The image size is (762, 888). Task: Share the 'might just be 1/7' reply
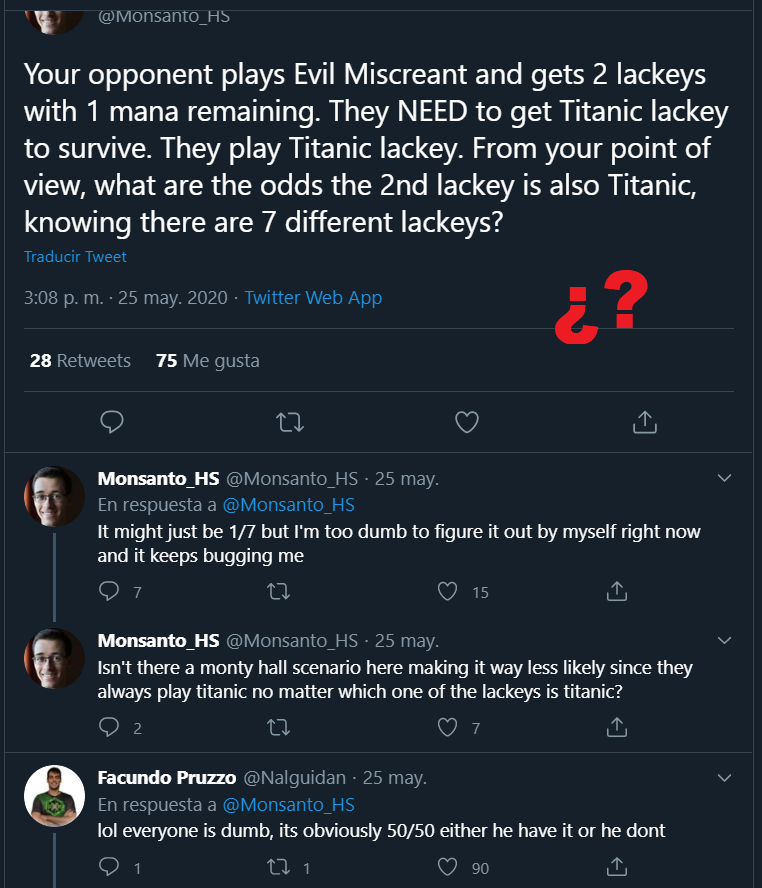[618, 592]
